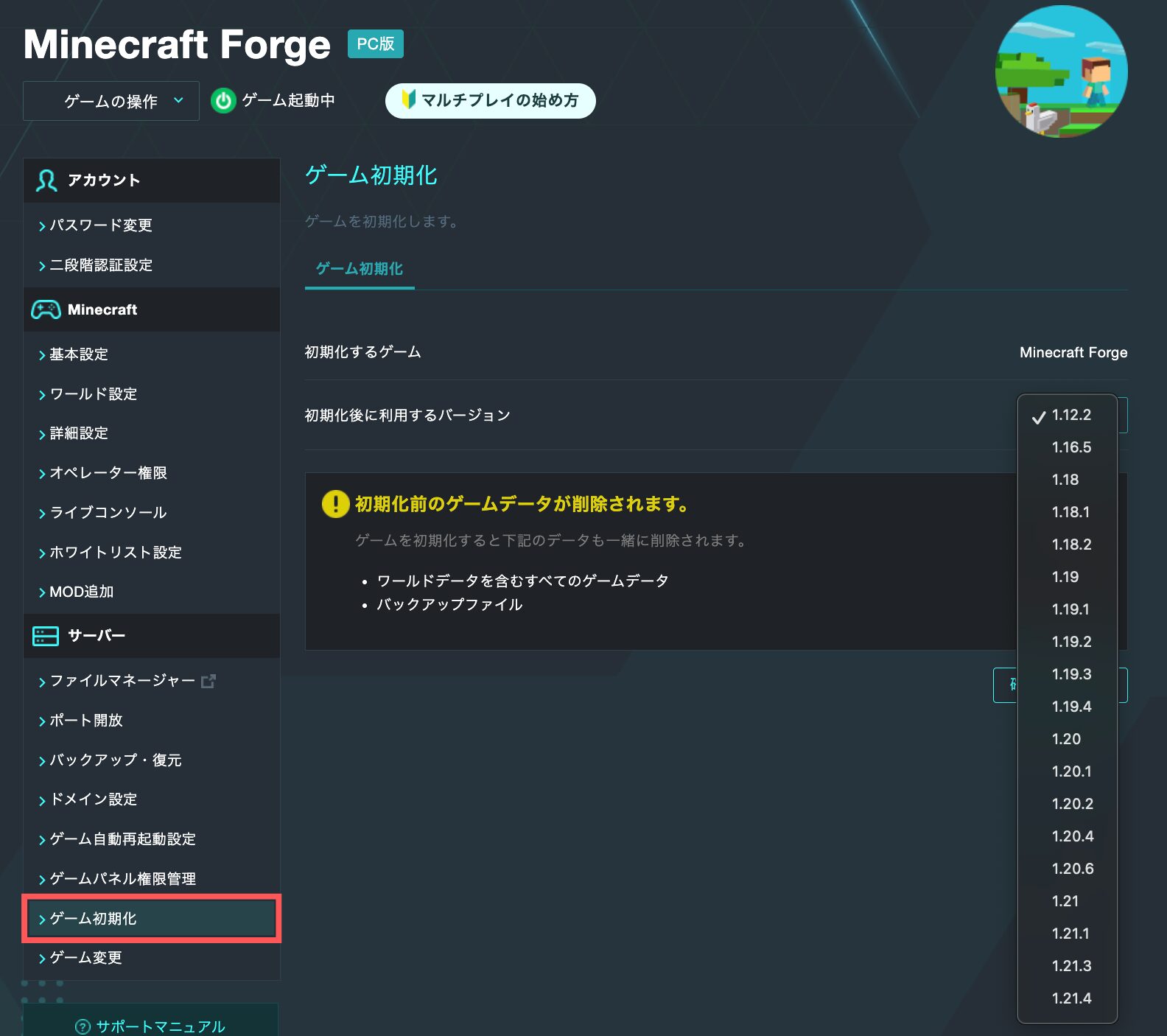Select version 1.19.1 option
Screen dimensions: 1167x1036
point(1068,609)
